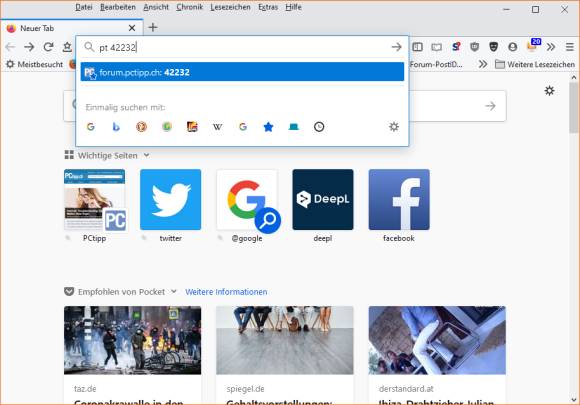Open the Datei menu
This screenshot has height=405, width=580.
pos(84,7)
